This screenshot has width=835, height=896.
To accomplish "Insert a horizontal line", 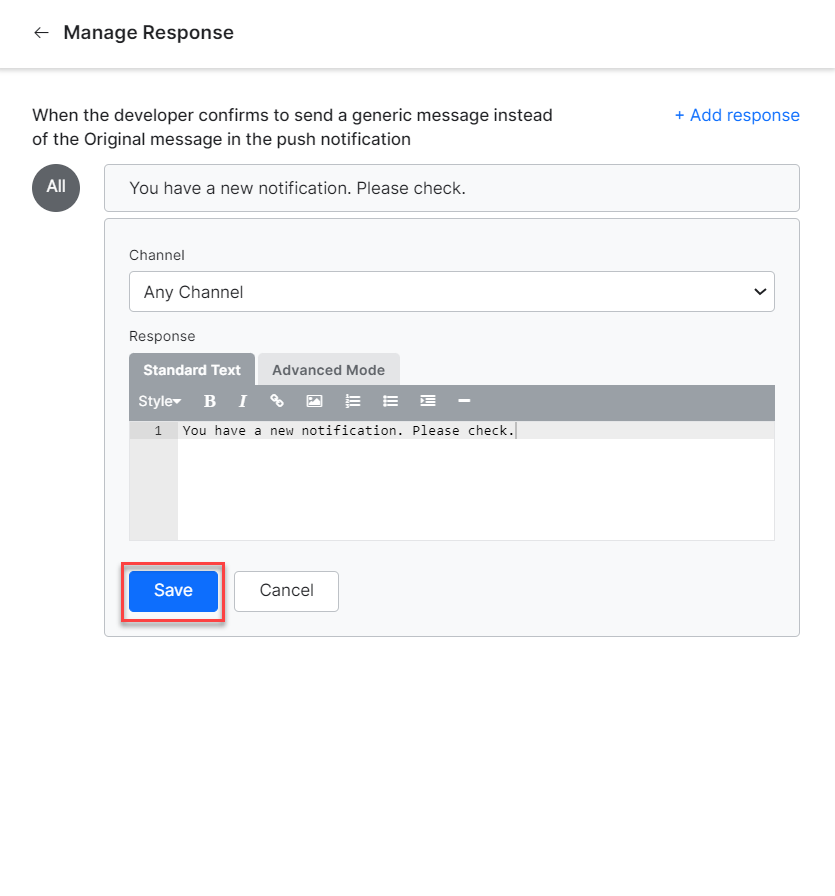I will tap(464, 401).
